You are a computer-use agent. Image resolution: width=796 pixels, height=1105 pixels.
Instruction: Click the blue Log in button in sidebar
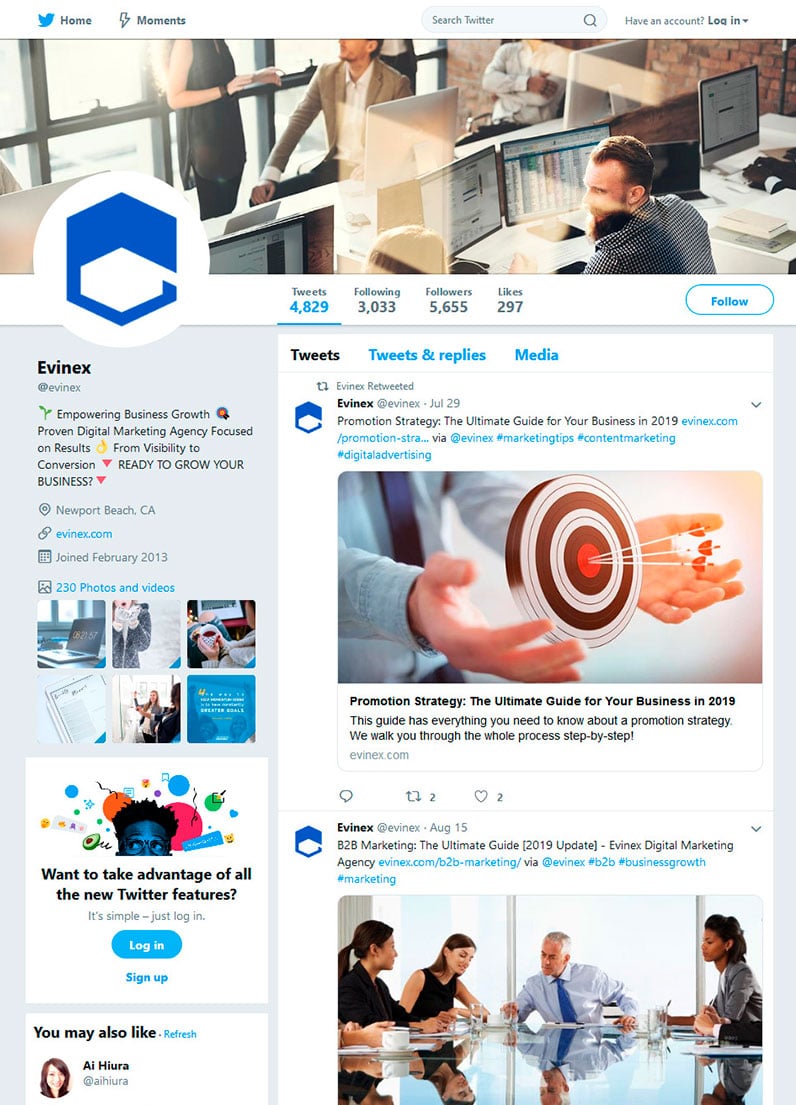(147, 945)
